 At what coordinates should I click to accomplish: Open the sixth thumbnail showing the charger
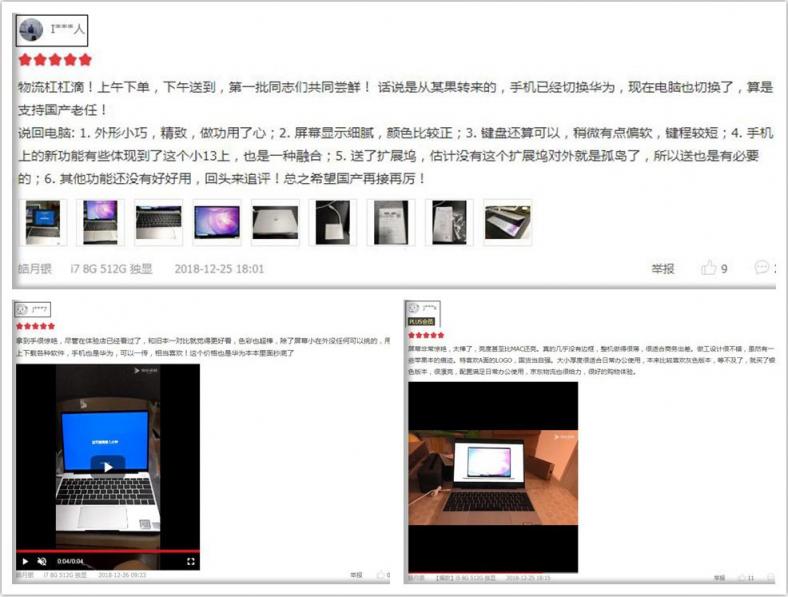click(x=333, y=222)
